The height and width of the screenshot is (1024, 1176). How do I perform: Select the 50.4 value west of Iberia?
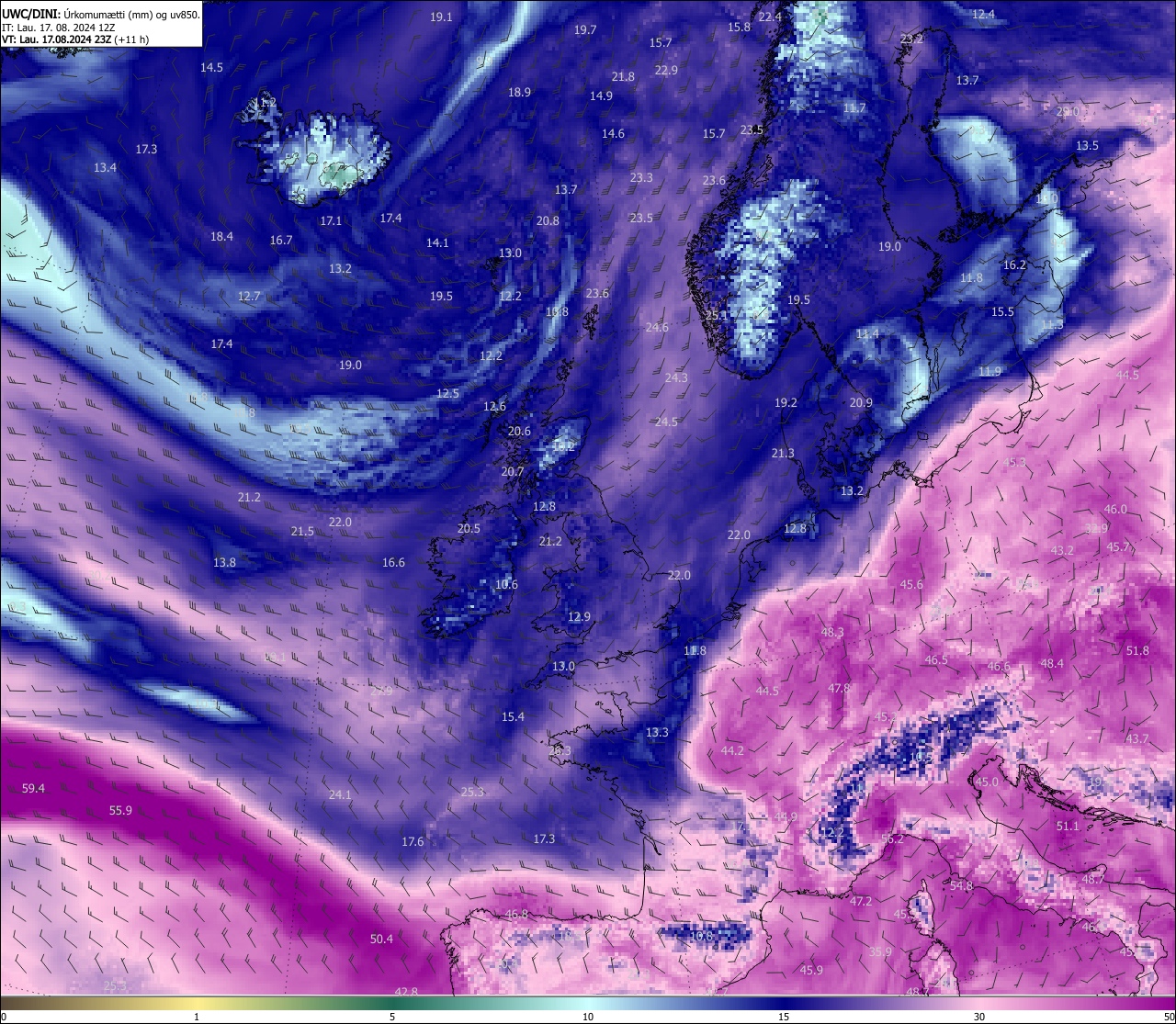(381, 940)
